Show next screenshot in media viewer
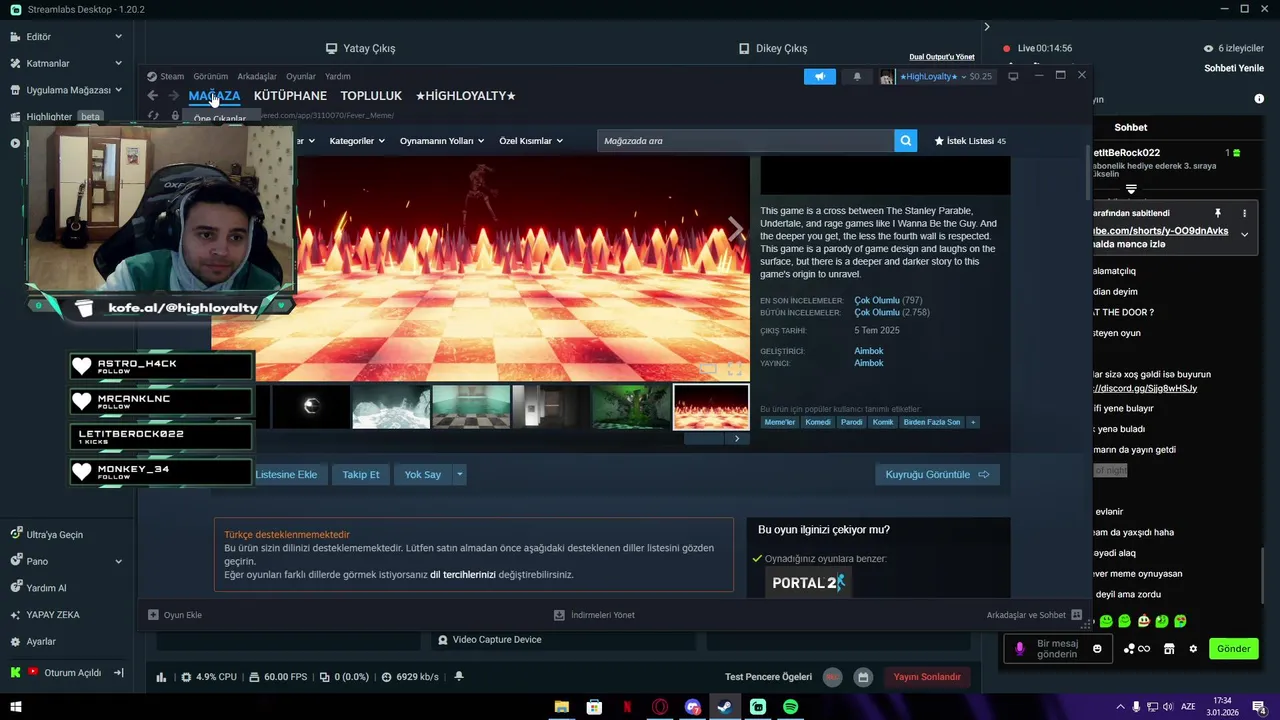 736,230
